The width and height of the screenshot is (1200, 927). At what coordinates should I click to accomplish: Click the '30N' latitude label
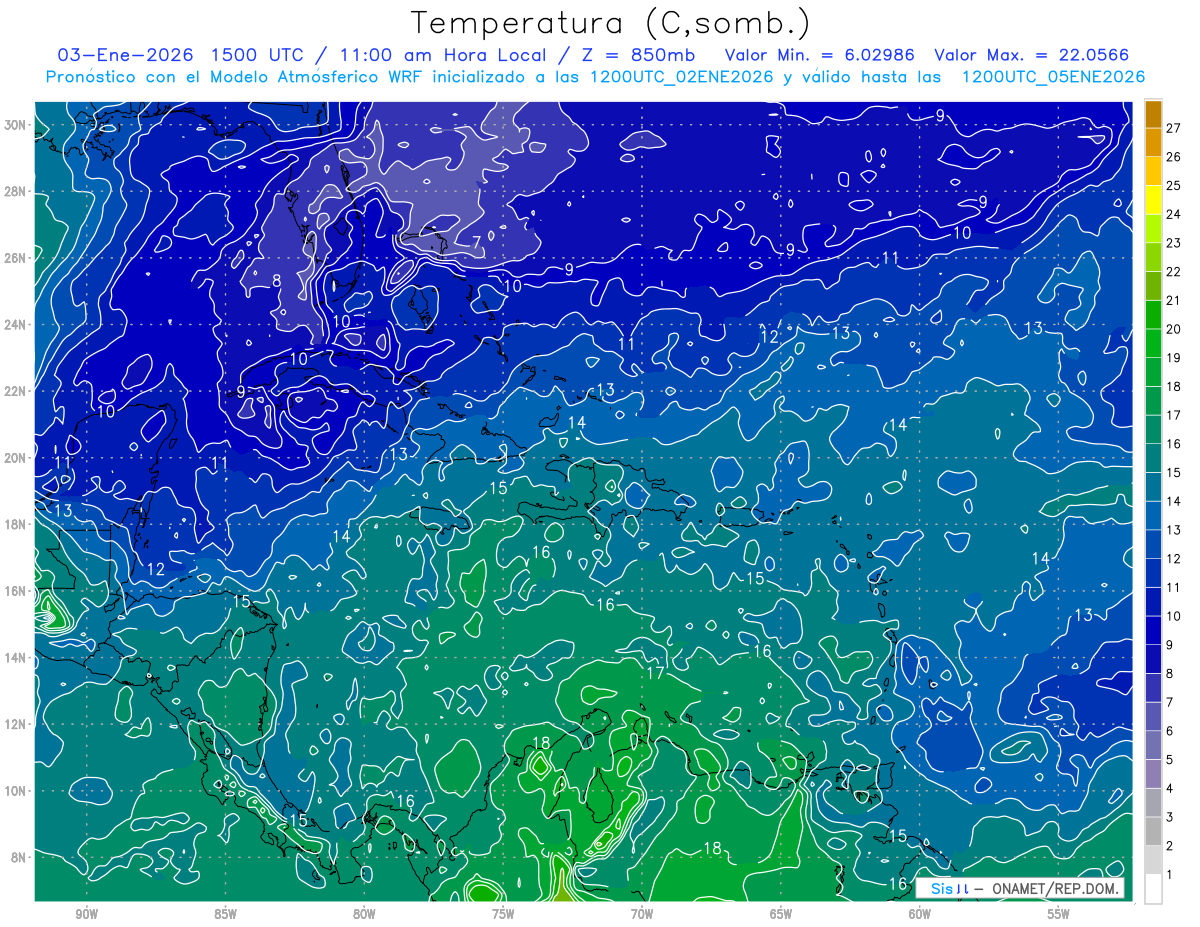click(x=16, y=125)
